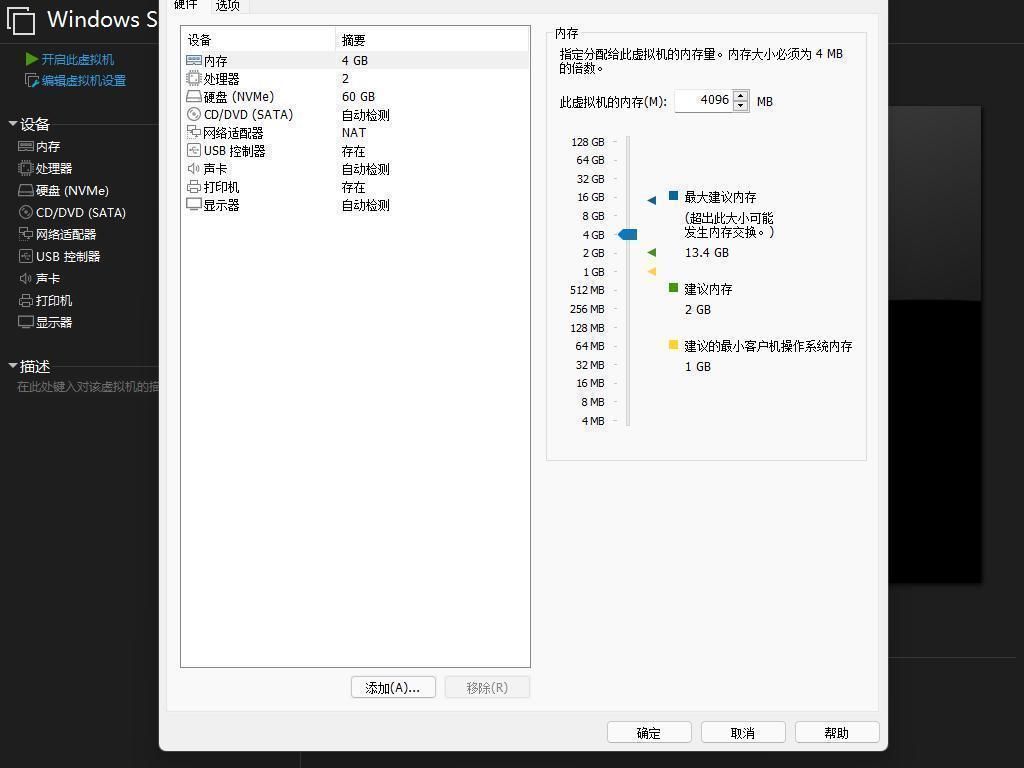Decrease memory with the down stepper arrow
The height and width of the screenshot is (768, 1024).
(x=741, y=106)
